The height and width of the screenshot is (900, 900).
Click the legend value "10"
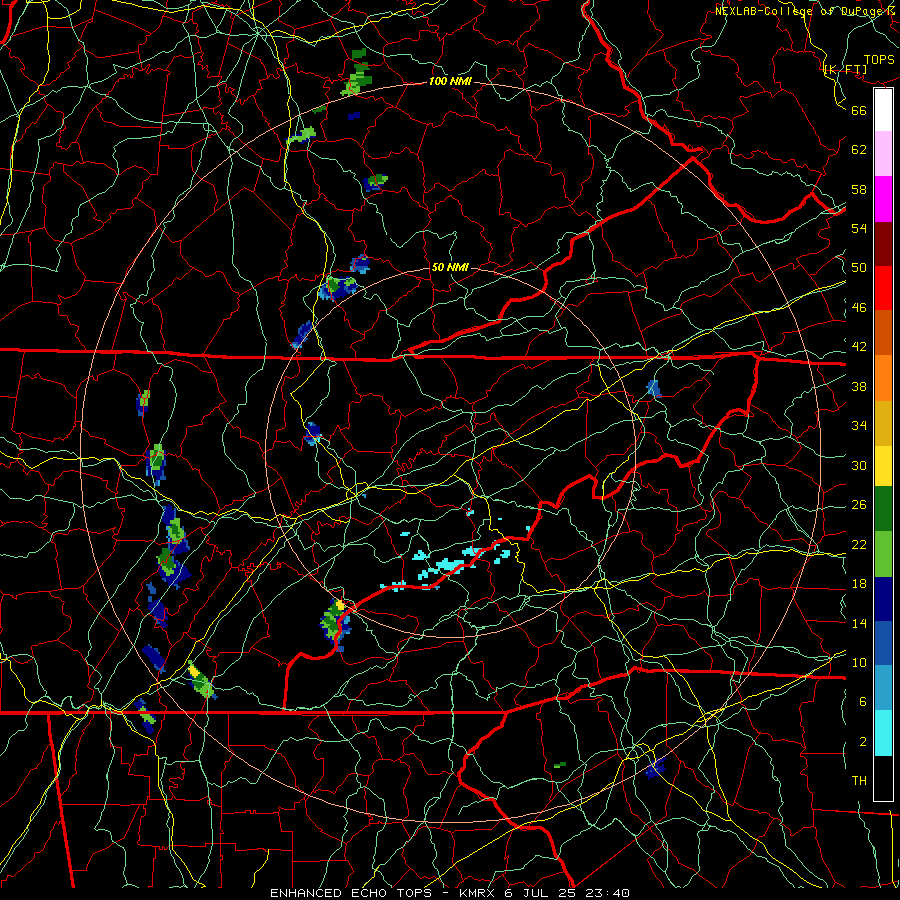[x=859, y=662]
